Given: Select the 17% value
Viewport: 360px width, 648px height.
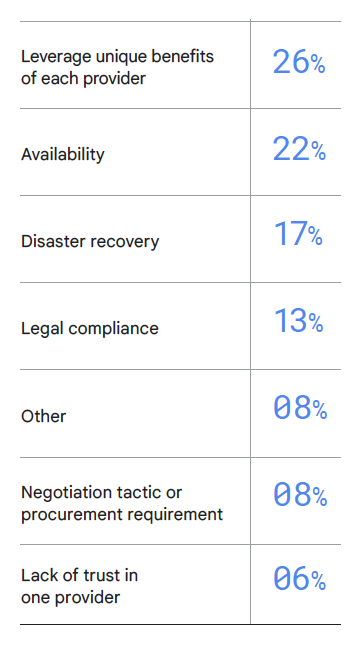Looking at the screenshot, I should (x=298, y=234).
